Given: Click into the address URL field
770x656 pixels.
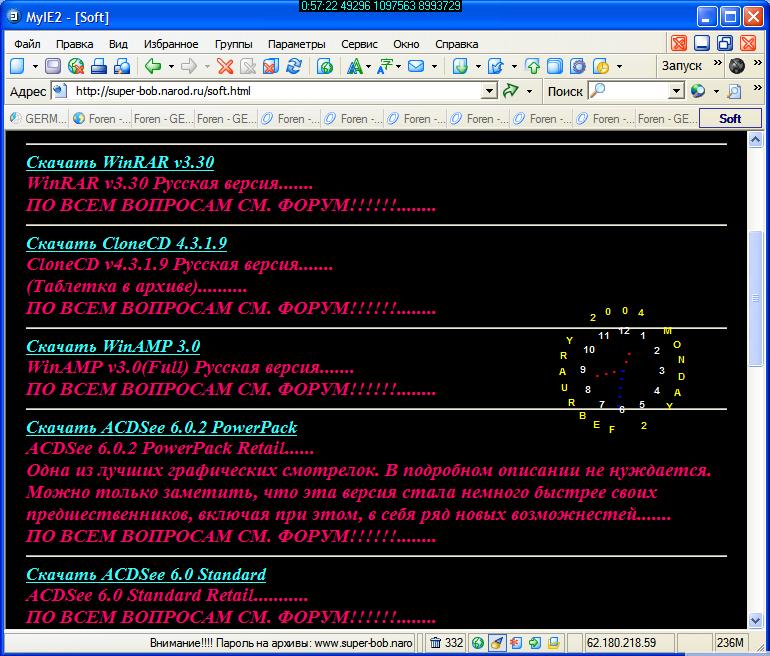Looking at the screenshot, I should point(276,91).
